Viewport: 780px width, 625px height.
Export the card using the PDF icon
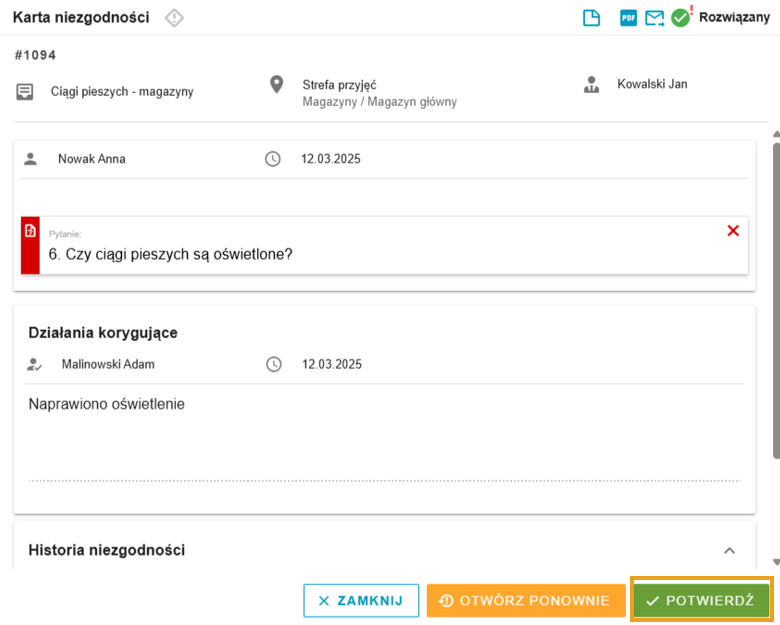[x=628, y=18]
